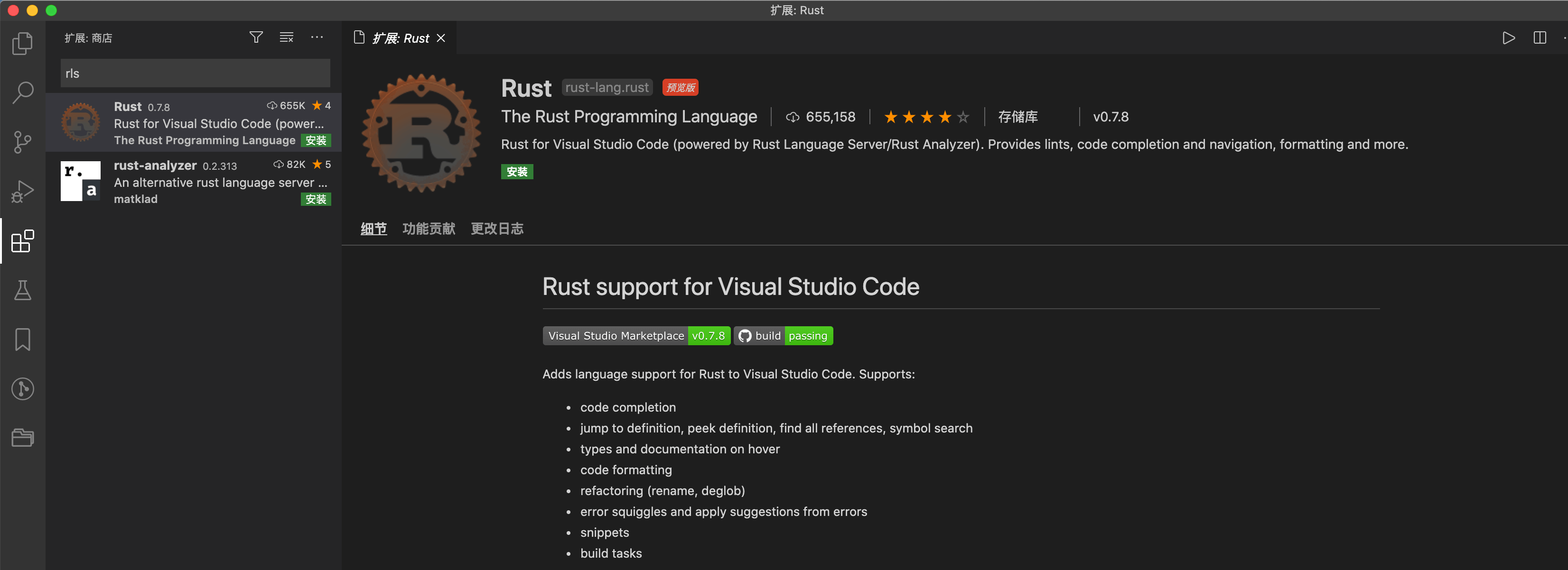Screen dimensions: 1568x570
Task: Close the 扩展: Rust editor tab
Action: pos(441,38)
